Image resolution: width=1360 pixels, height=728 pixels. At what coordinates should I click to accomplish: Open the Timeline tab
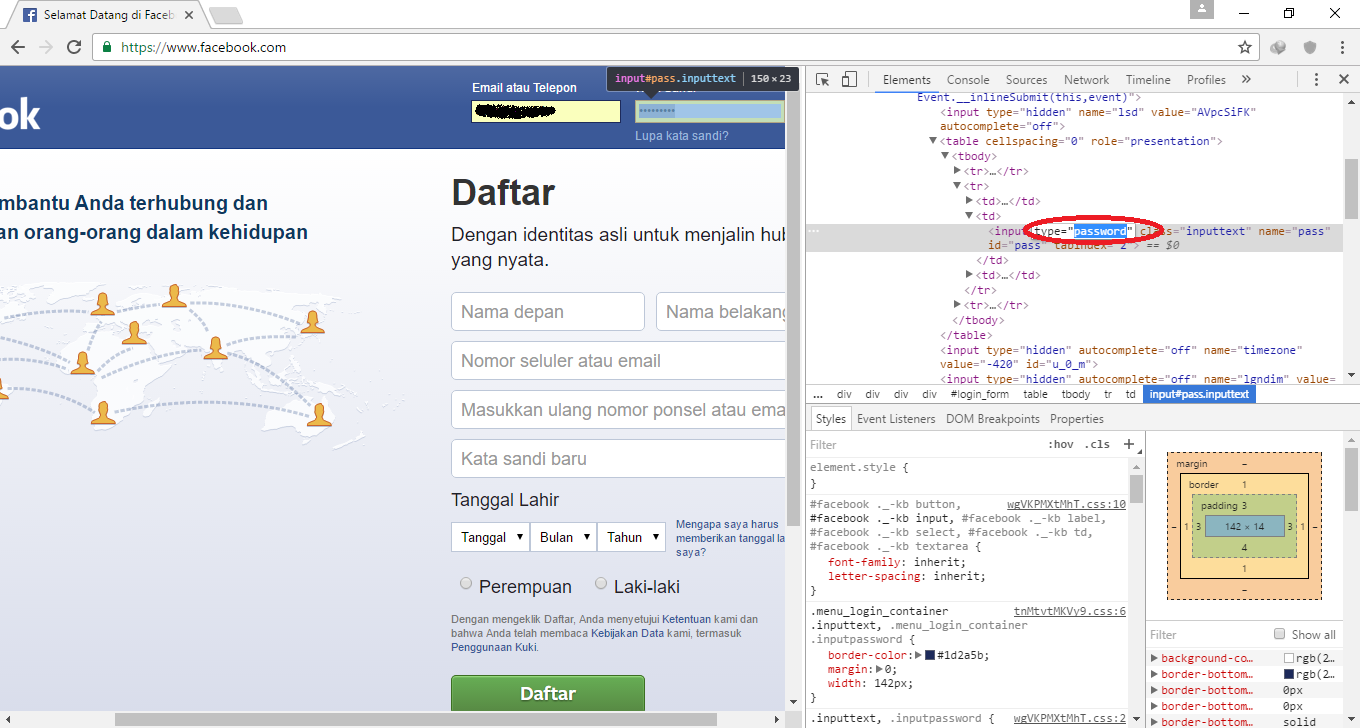(x=1148, y=80)
